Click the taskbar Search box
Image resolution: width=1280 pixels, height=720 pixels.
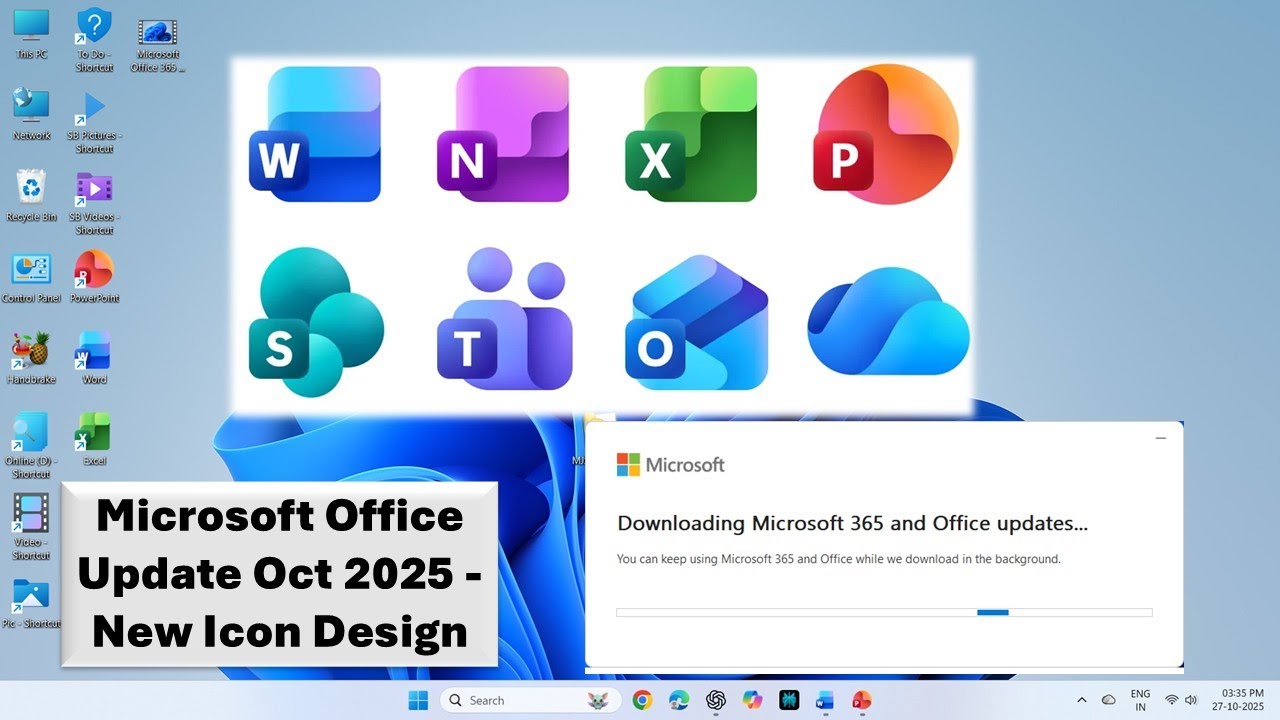531,700
